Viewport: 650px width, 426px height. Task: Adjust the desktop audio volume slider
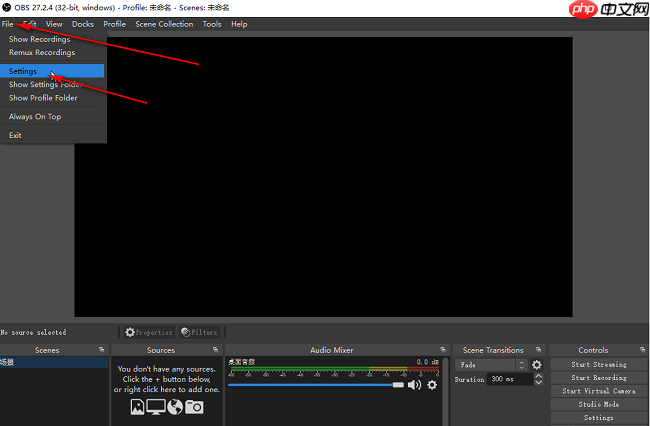[316, 385]
